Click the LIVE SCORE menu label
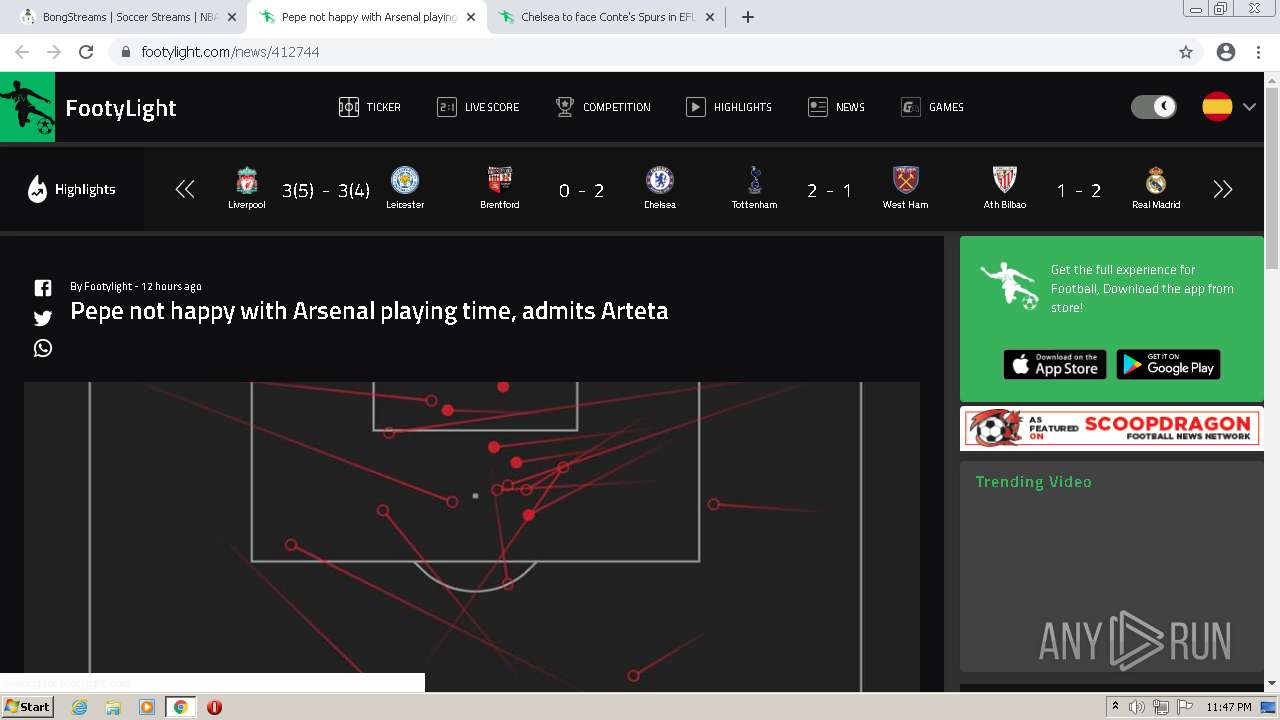The image size is (1280, 720). pos(492,107)
